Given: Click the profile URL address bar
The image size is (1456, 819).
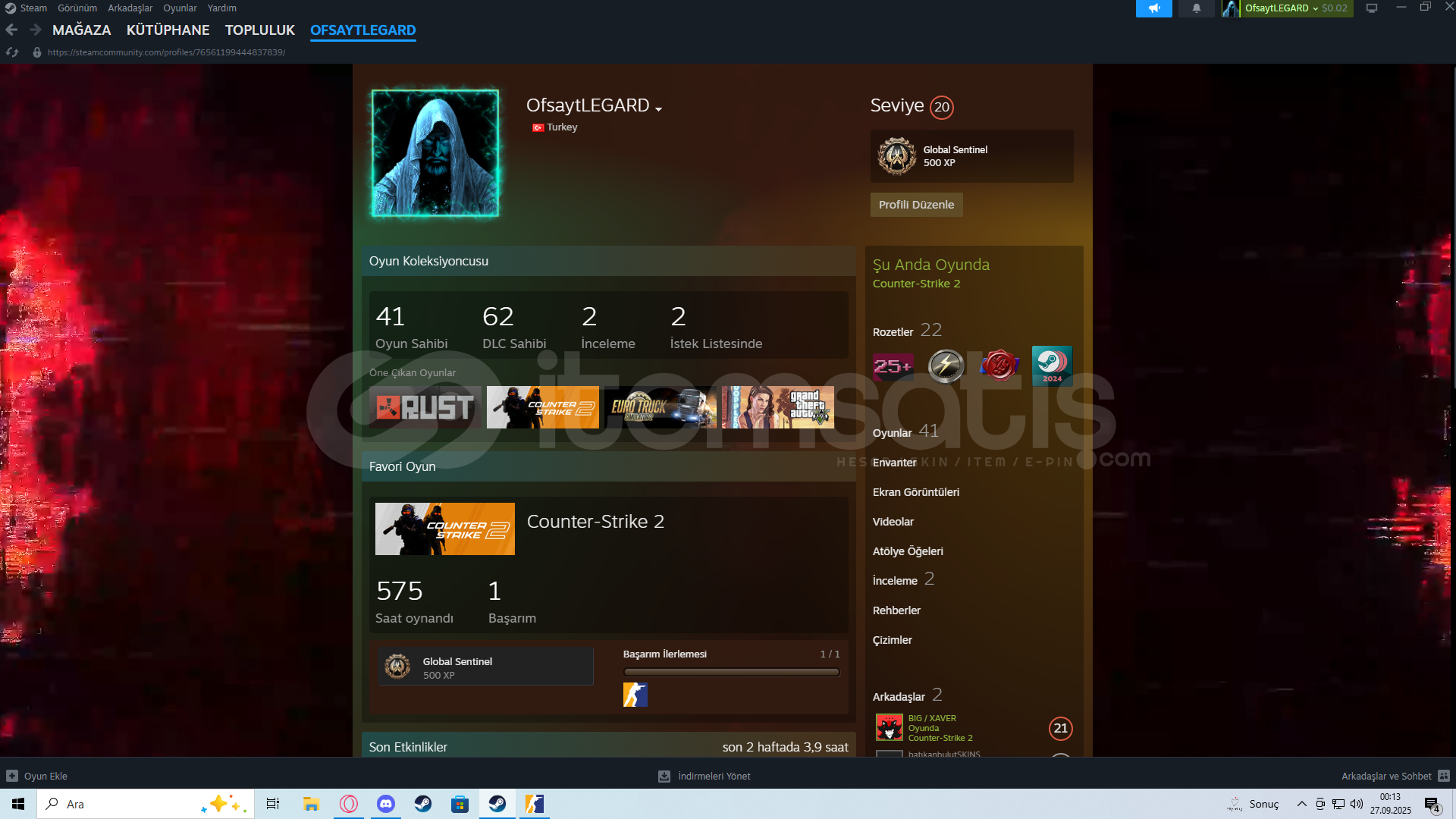Looking at the screenshot, I should 166,52.
